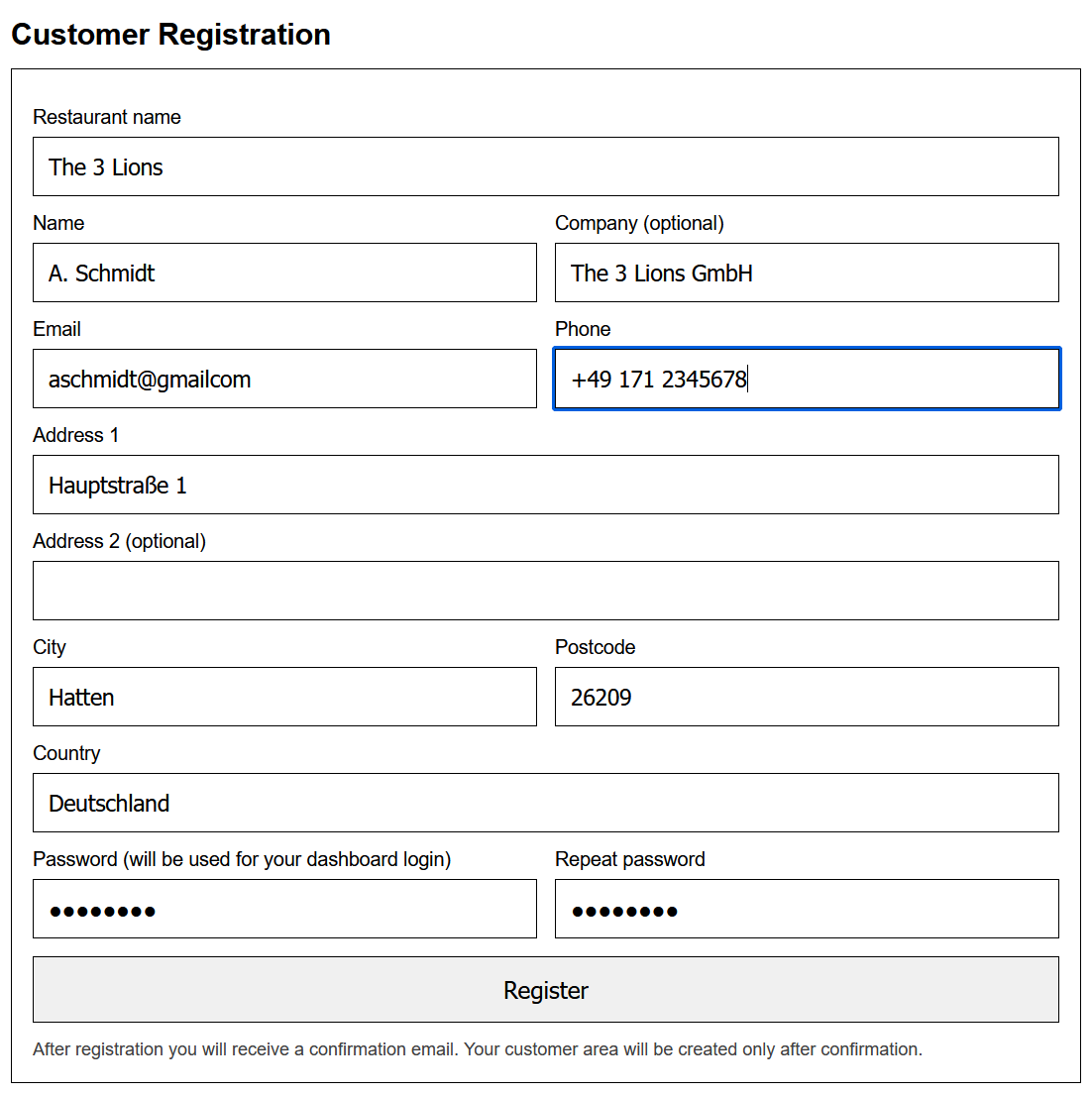Viewport: 1092px width, 1095px height.
Task: Click the "Repeat password" label text
Action: (x=629, y=859)
